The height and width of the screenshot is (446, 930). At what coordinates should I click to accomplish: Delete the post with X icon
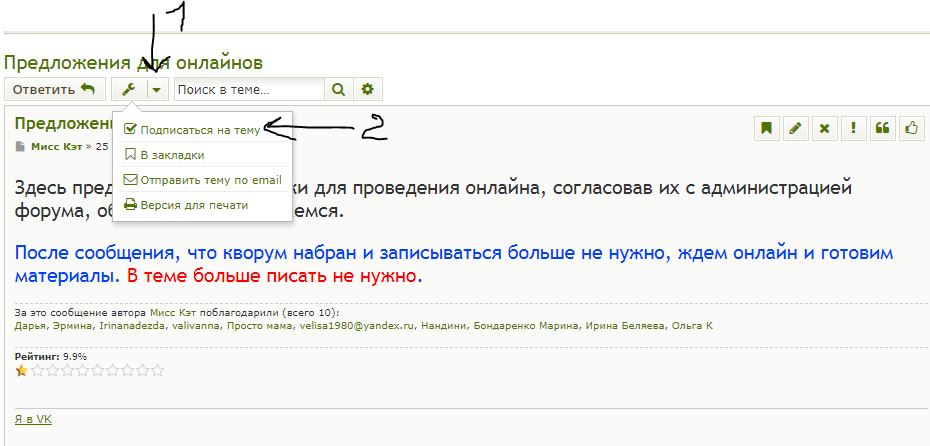click(824, 128)
